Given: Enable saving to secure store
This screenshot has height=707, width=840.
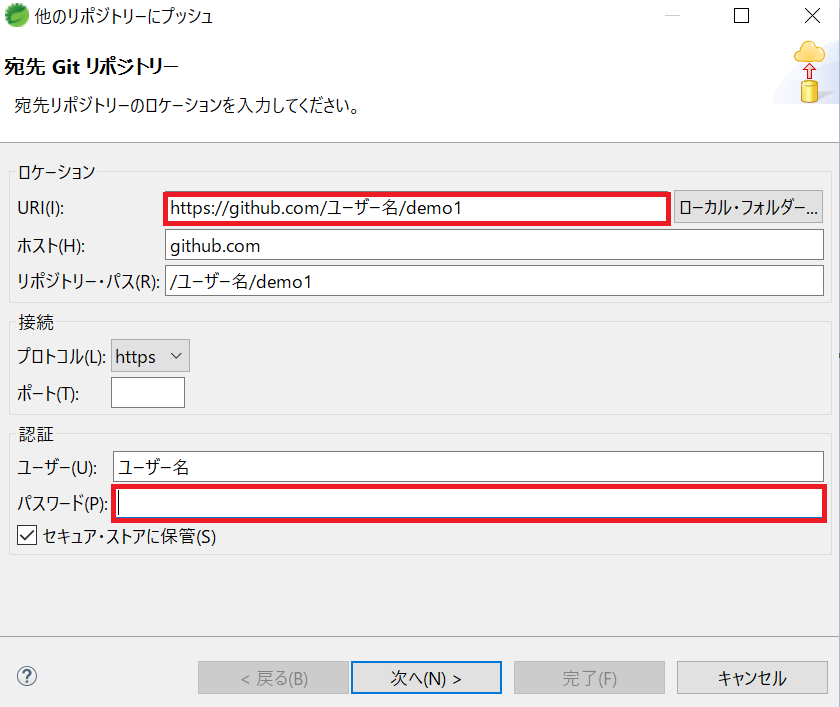Looking at the screenshot, I should click(27, 536).
